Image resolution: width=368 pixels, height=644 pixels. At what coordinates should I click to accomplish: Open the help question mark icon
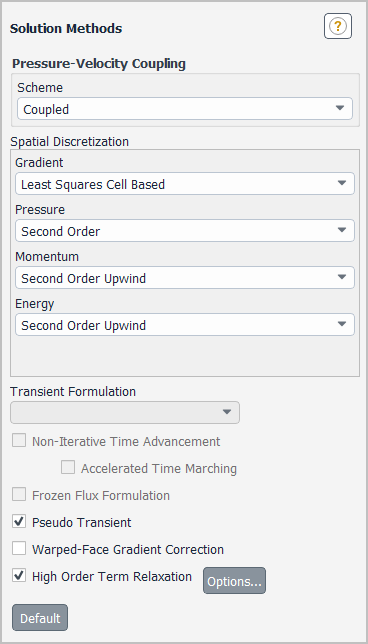[338, 27]
